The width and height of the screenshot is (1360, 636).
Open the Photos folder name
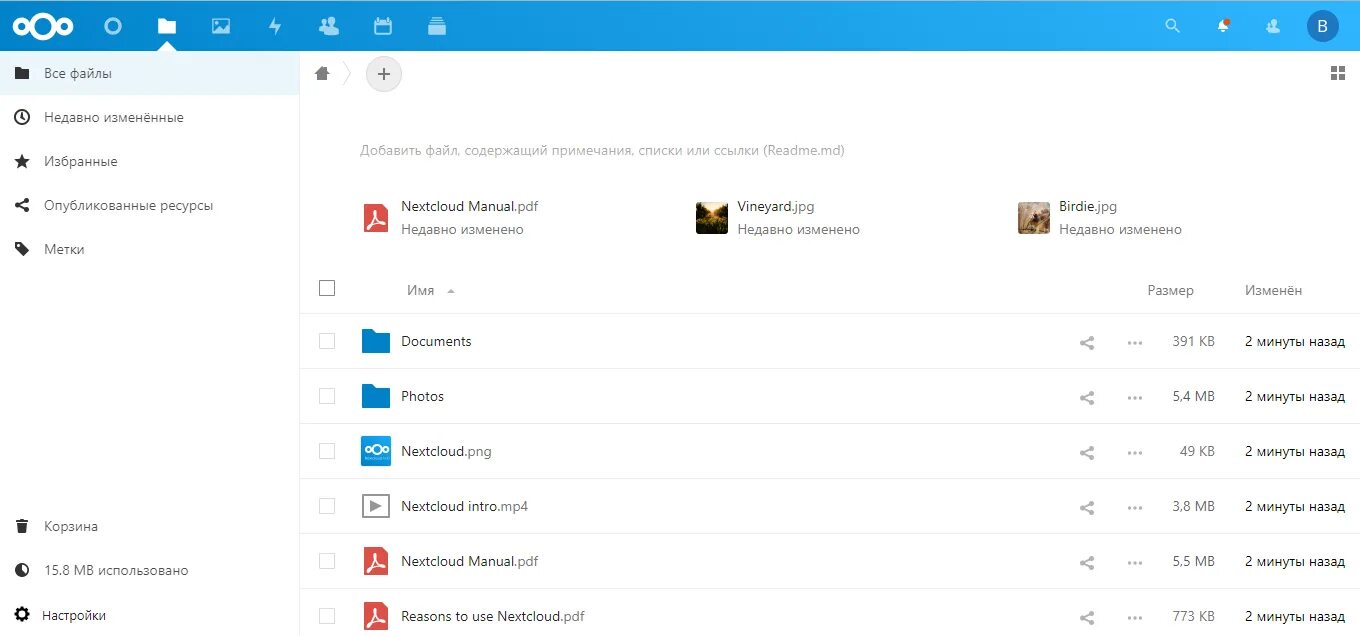point(422,396)
